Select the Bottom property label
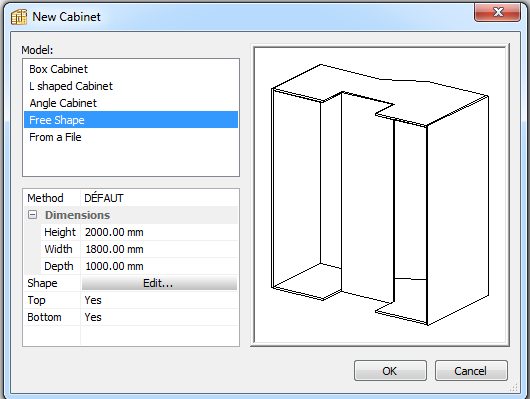The height and width of the screenshot is (399, 530). [44, 317]
